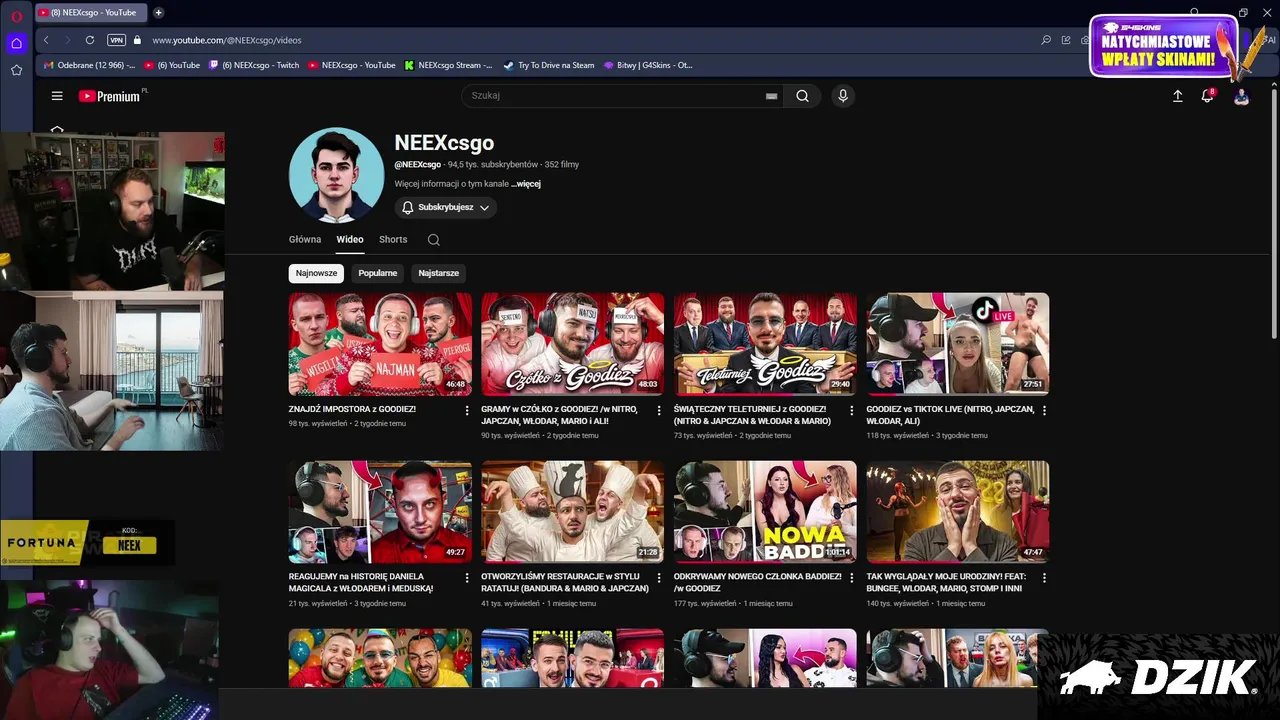Open Opera sidebar home icon
Viewport: 1280px width, 720px height.
pyautogui.click(x=16, y=43)
